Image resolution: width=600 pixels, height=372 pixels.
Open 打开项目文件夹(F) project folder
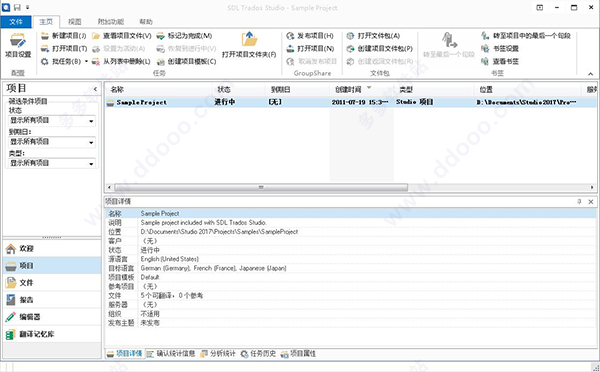pos(249,45)
